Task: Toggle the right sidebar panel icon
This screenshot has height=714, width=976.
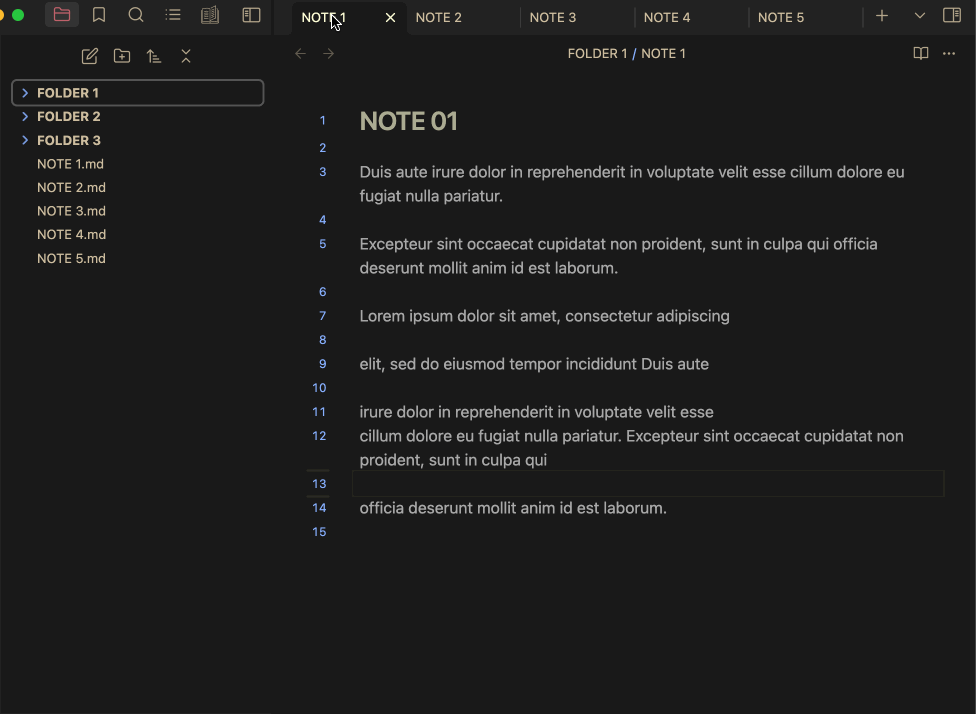Action: pyautogui.click(x=952, y=15)
